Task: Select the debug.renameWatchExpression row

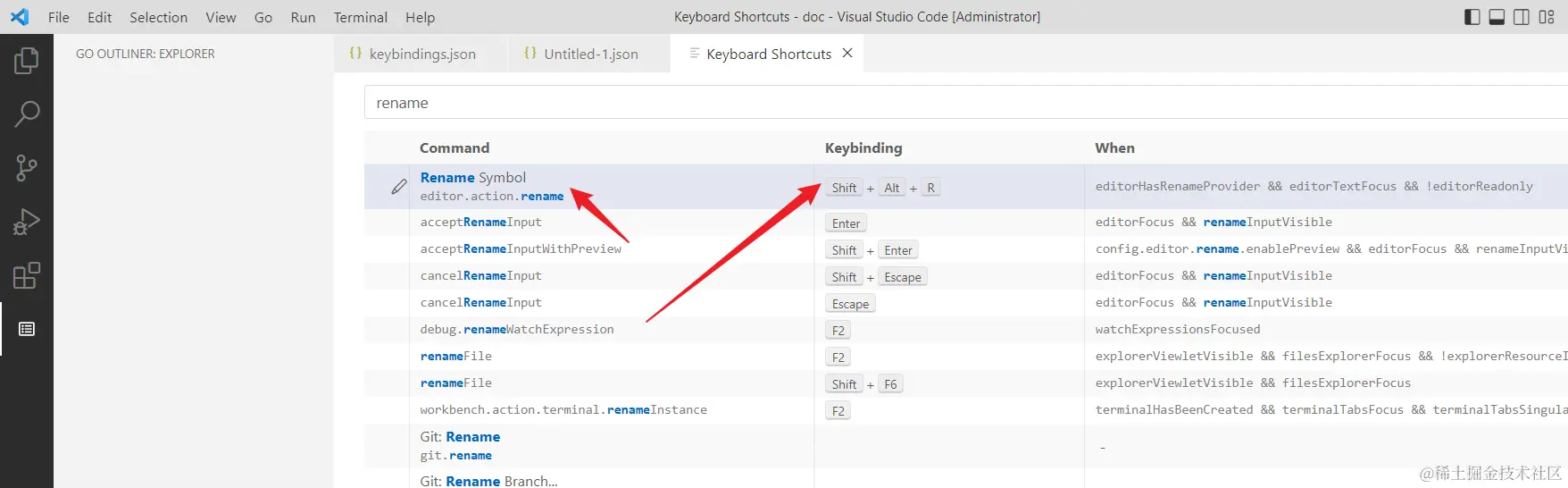Action: click(966, 330)
